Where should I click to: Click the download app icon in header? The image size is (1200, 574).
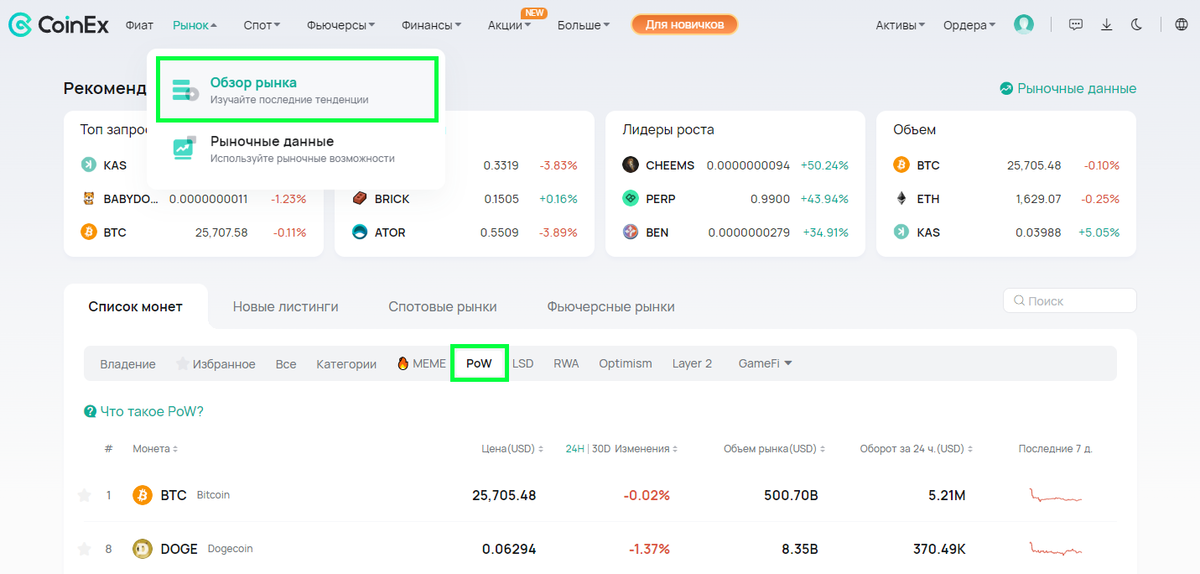(1106, 24)
